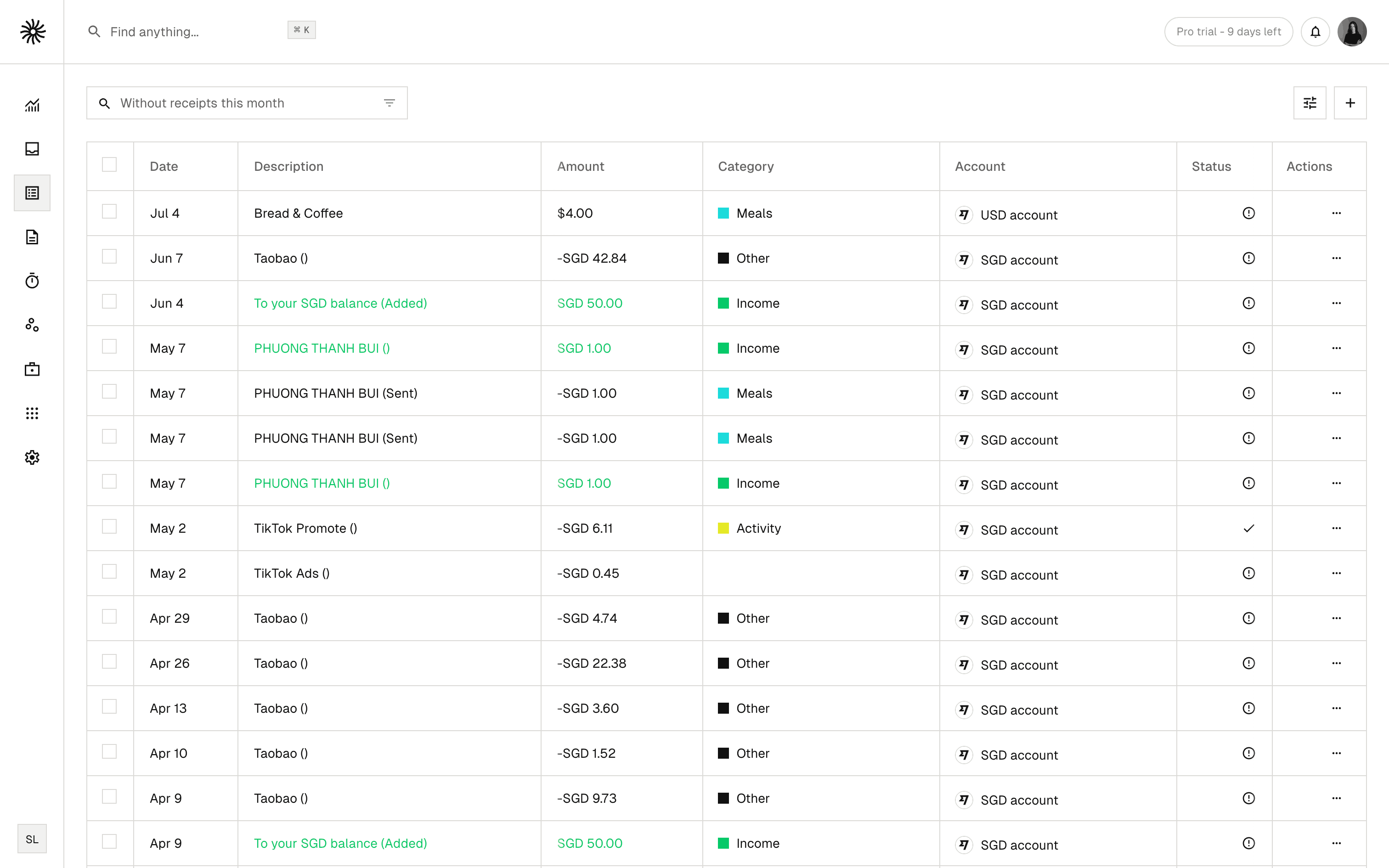
Task: Open the Apps grid icon in sidebar
Action: (32, 413)
